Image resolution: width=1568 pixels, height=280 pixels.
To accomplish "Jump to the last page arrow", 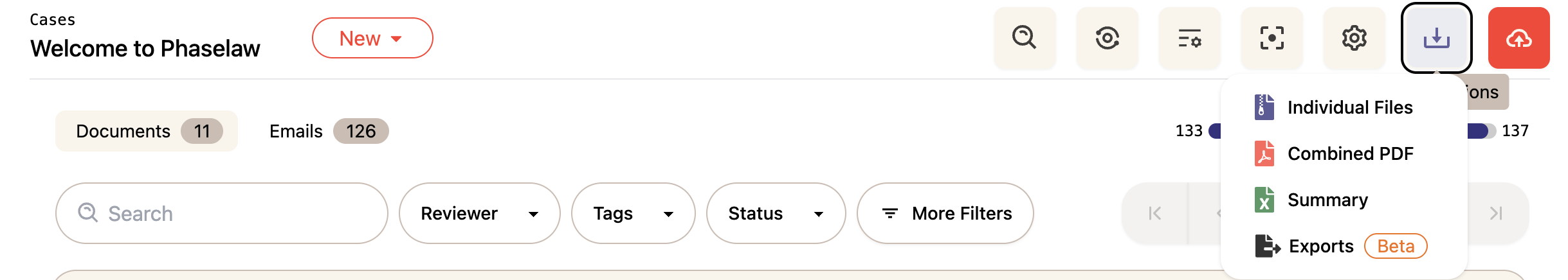I will (1496, 213).
